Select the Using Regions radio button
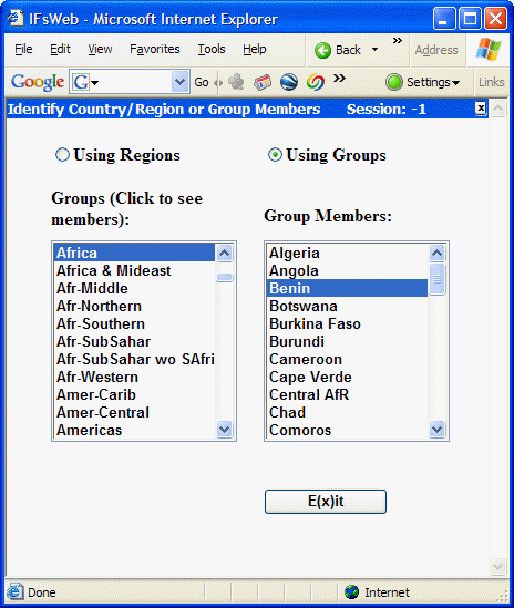Image resolution: width=514 pixels, height=608 pixels. tap(62, 155)
